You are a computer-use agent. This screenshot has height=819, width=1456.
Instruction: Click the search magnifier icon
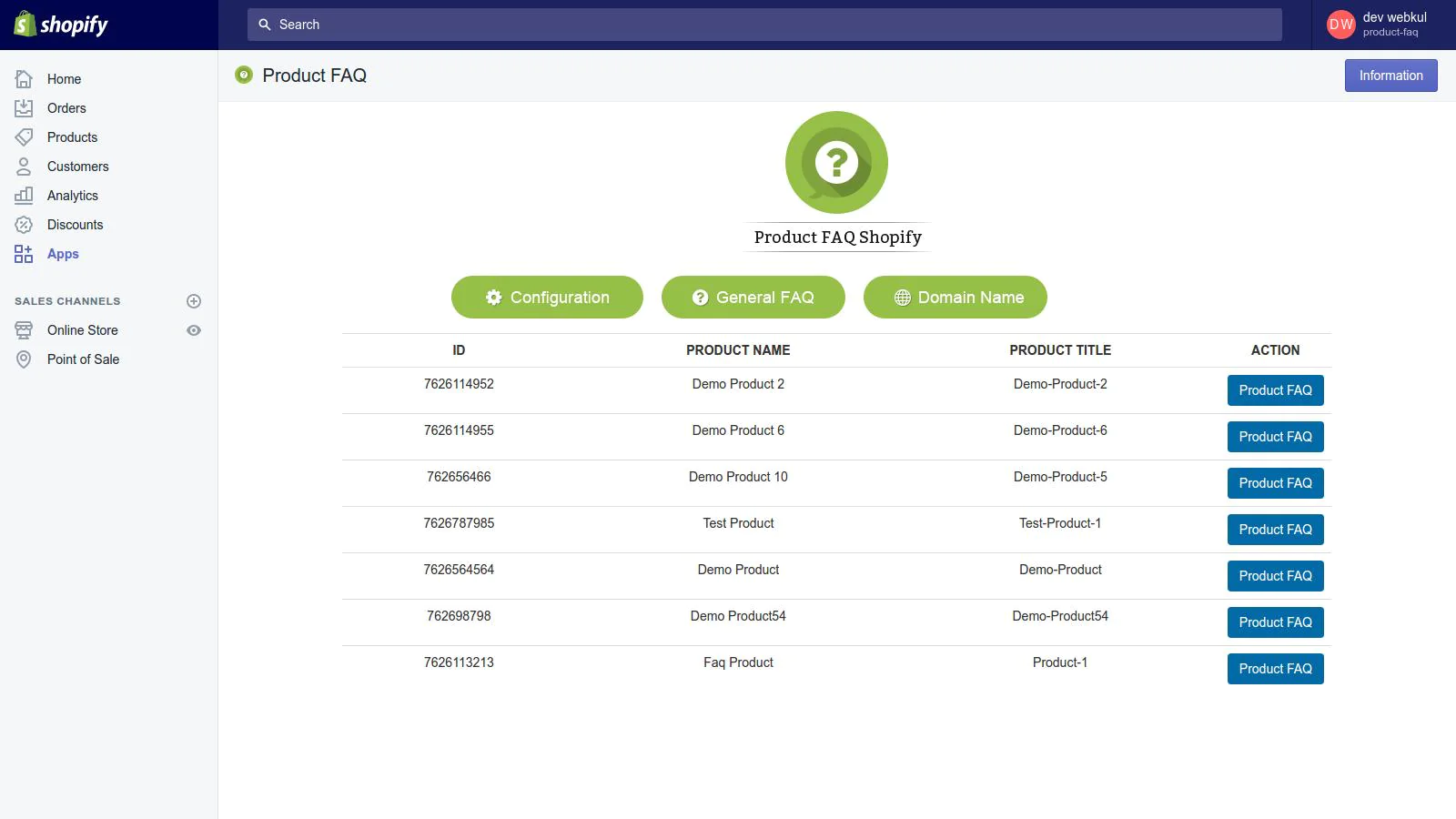[x=265, y=25]
